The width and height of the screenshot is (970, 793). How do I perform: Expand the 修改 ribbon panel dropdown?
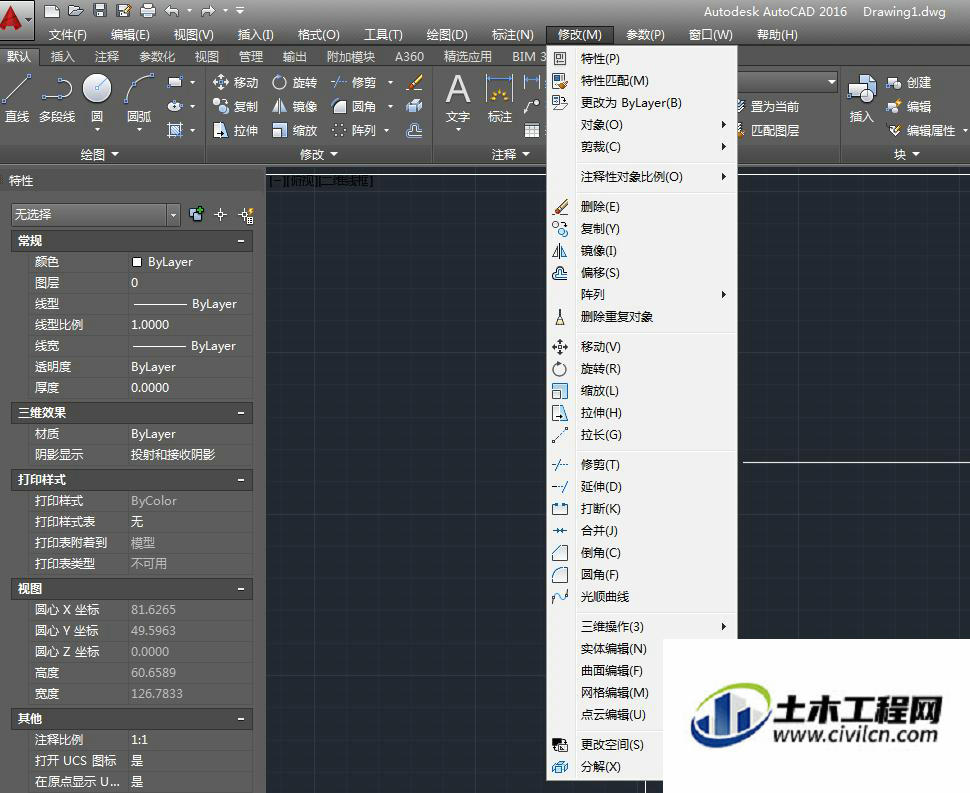tap(319, 155)
